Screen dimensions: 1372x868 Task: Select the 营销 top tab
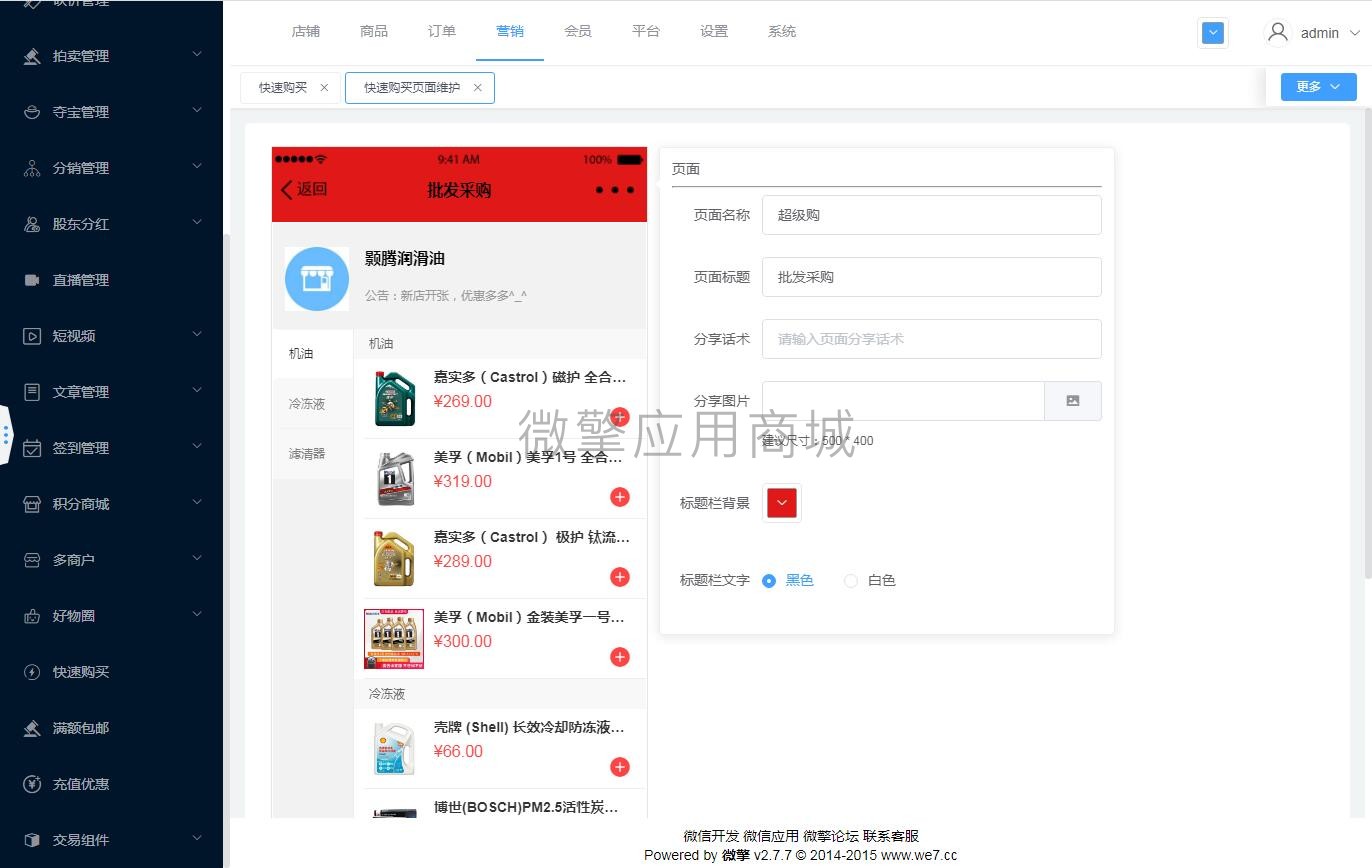click(x=510, y=32)
